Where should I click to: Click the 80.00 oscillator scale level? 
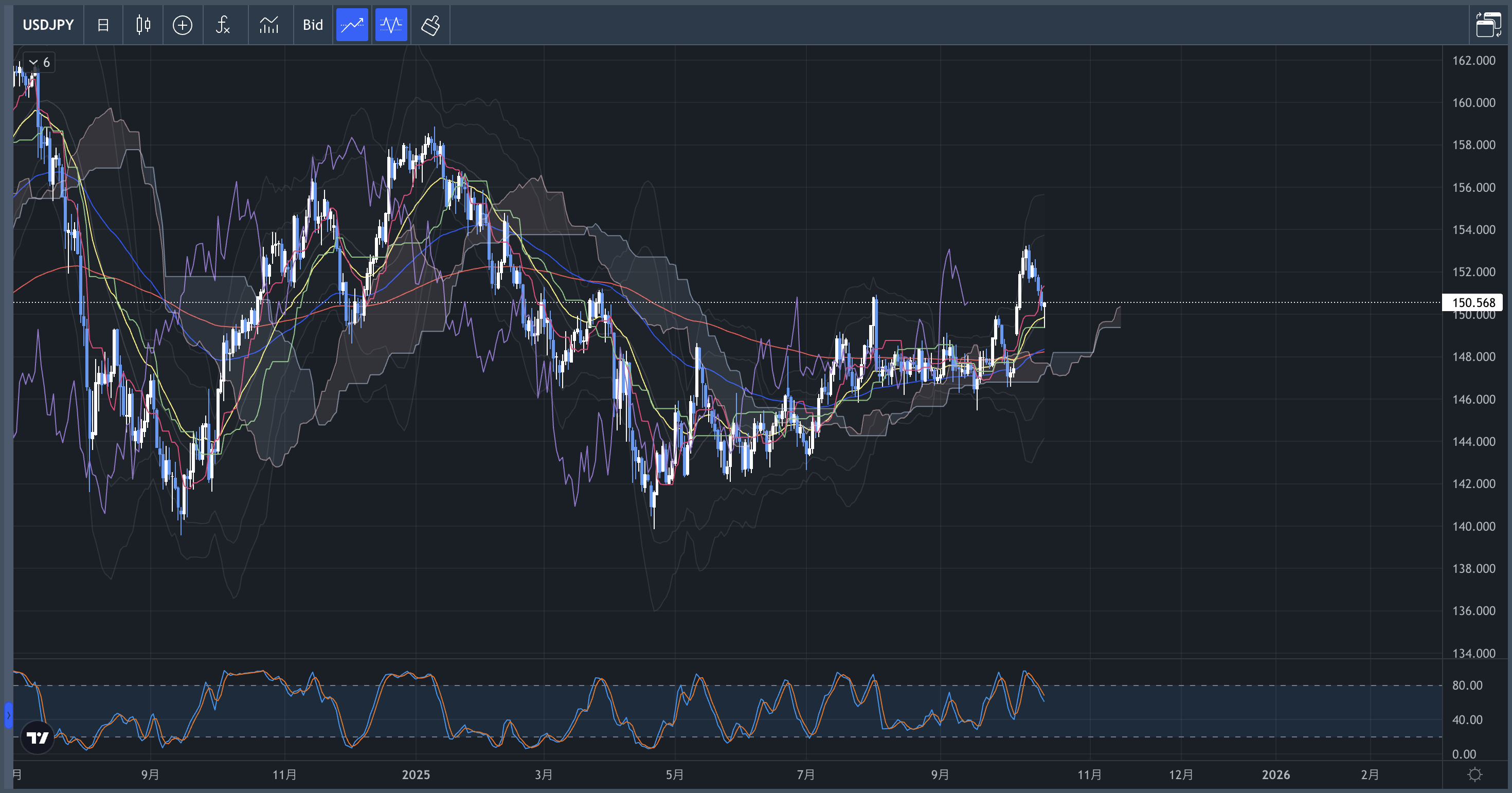click(1467, 685)
